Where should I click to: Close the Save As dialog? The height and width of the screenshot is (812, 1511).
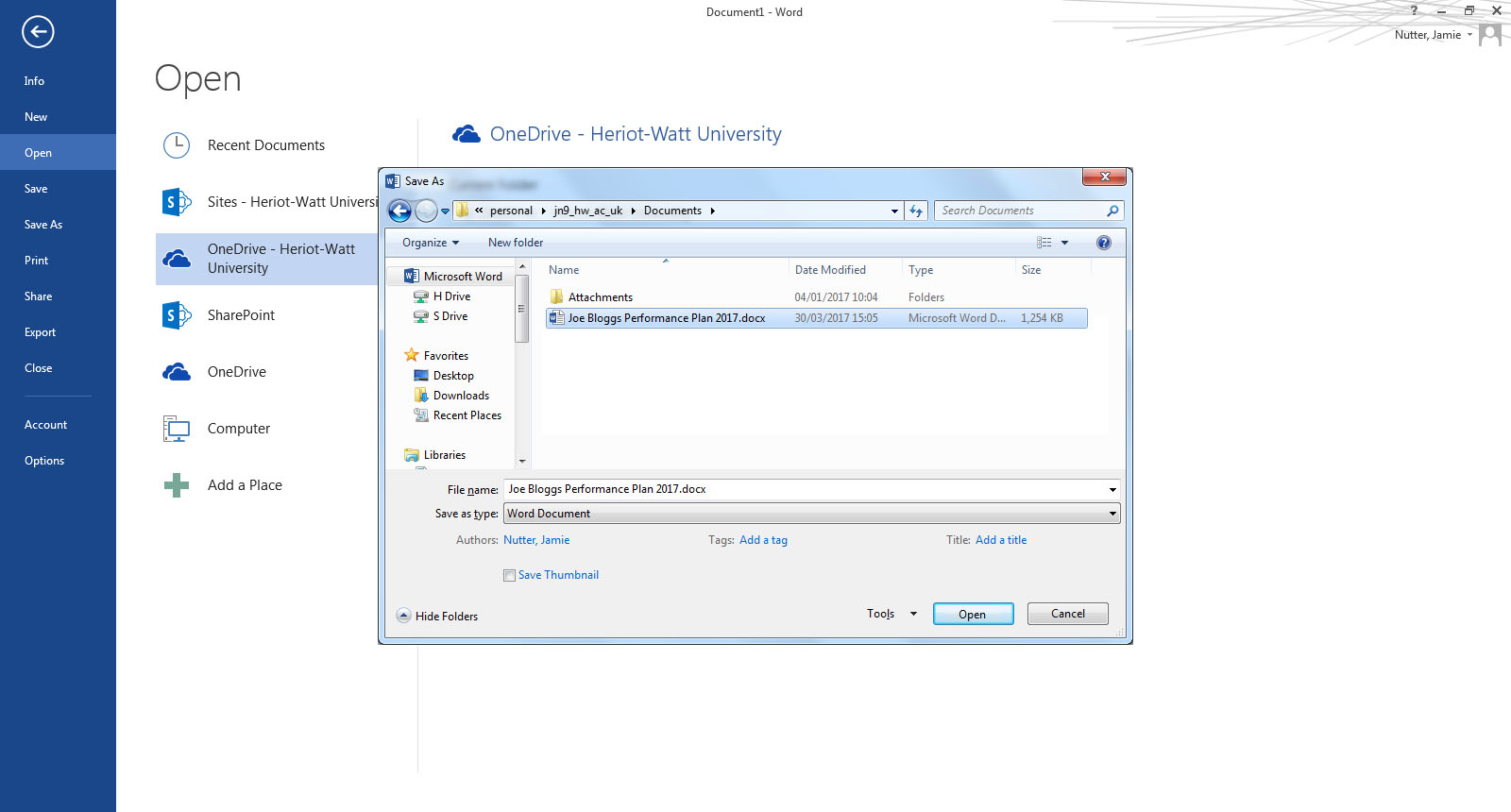click(x=1104, y=177)
